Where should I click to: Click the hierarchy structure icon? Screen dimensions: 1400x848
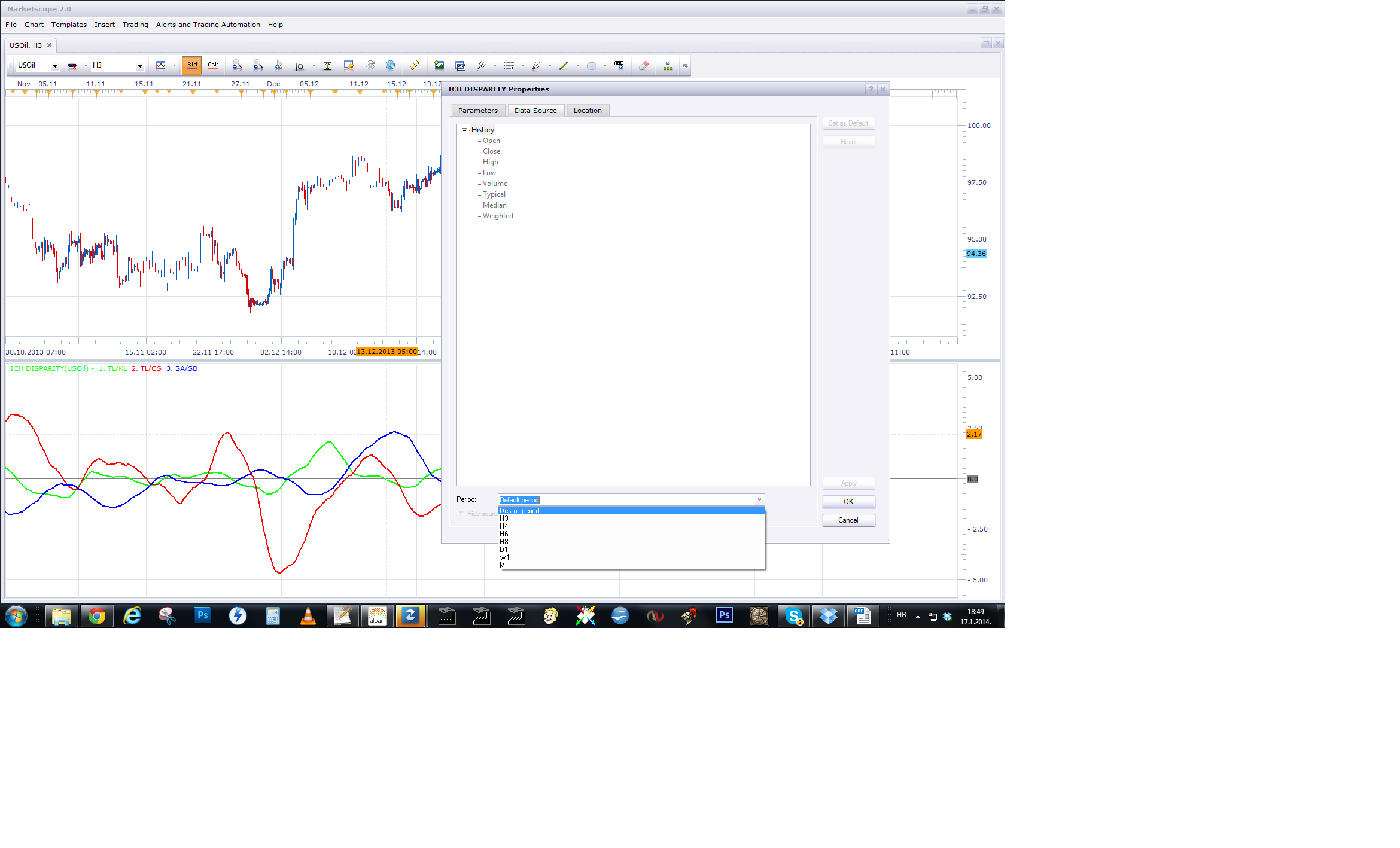[x=668, y=66]
